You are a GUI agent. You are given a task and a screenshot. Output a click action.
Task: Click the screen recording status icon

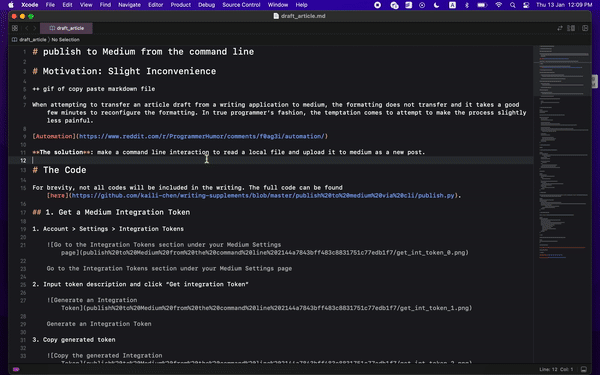tap(377, 5)
